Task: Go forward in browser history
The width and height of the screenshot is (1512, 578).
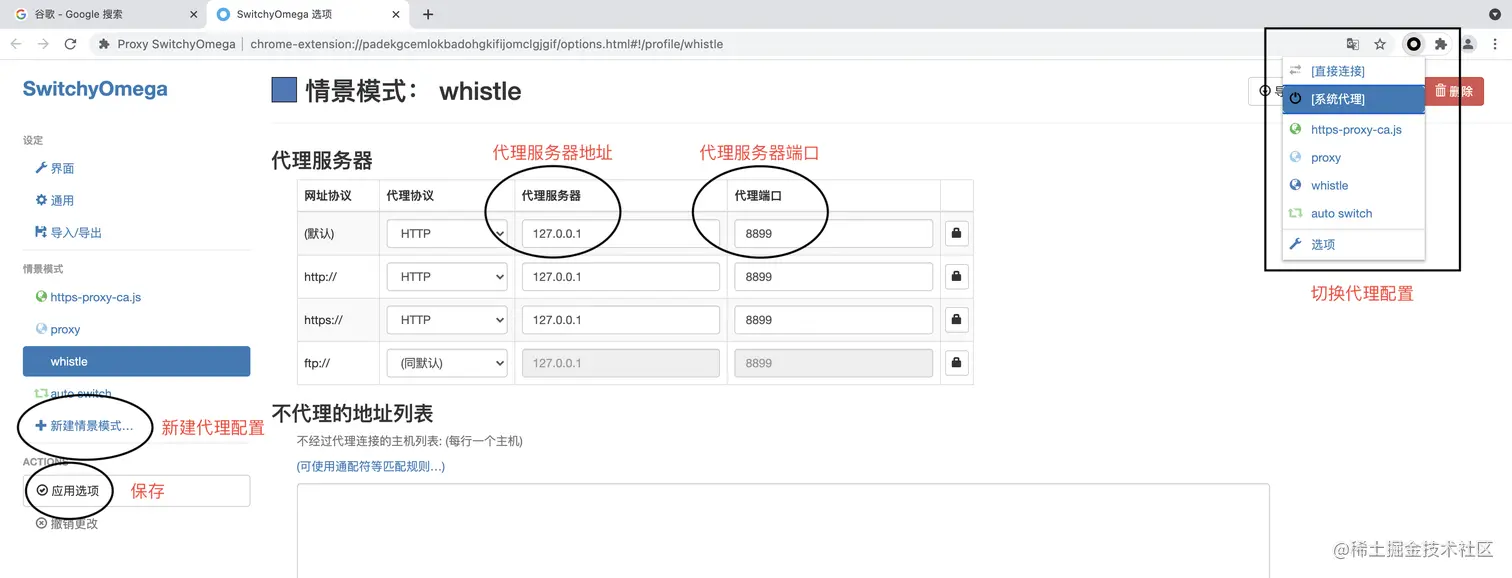Action: [x=43, y=44]
